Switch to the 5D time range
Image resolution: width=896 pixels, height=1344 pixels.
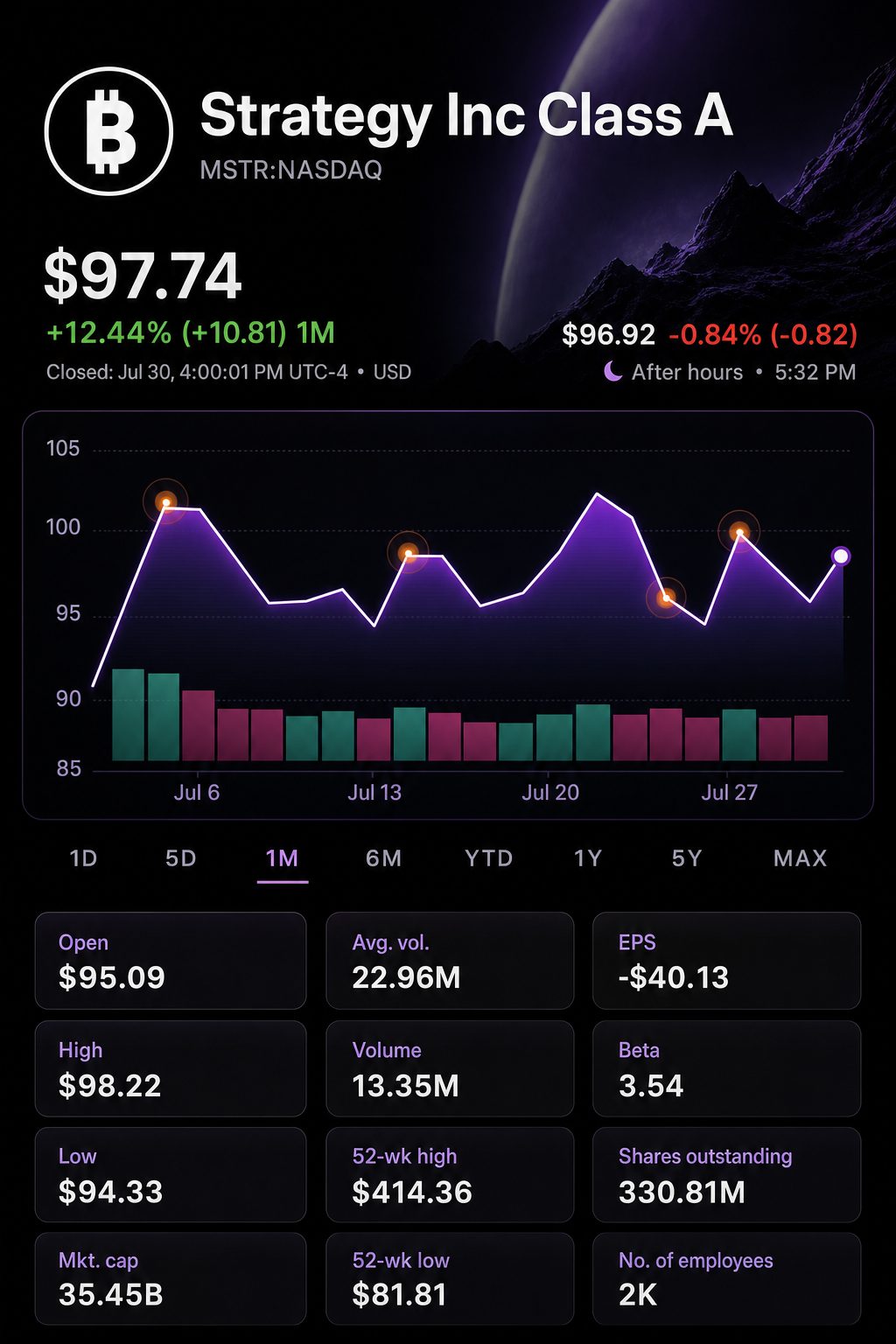pyautogui.click(x=181, y=858)
